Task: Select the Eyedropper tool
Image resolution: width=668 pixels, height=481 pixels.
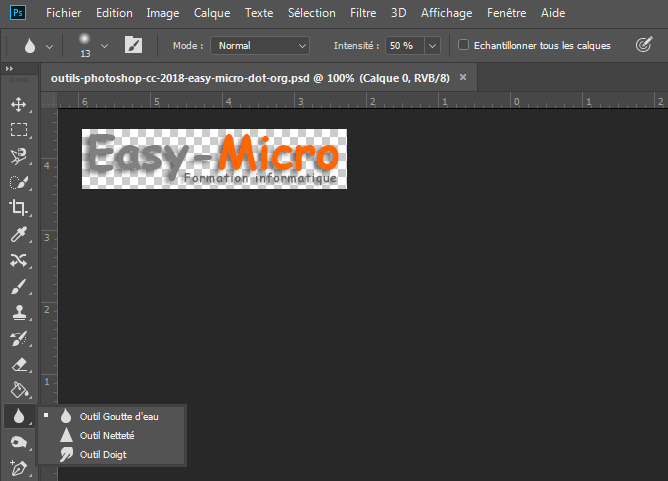Action: point(18,234)
